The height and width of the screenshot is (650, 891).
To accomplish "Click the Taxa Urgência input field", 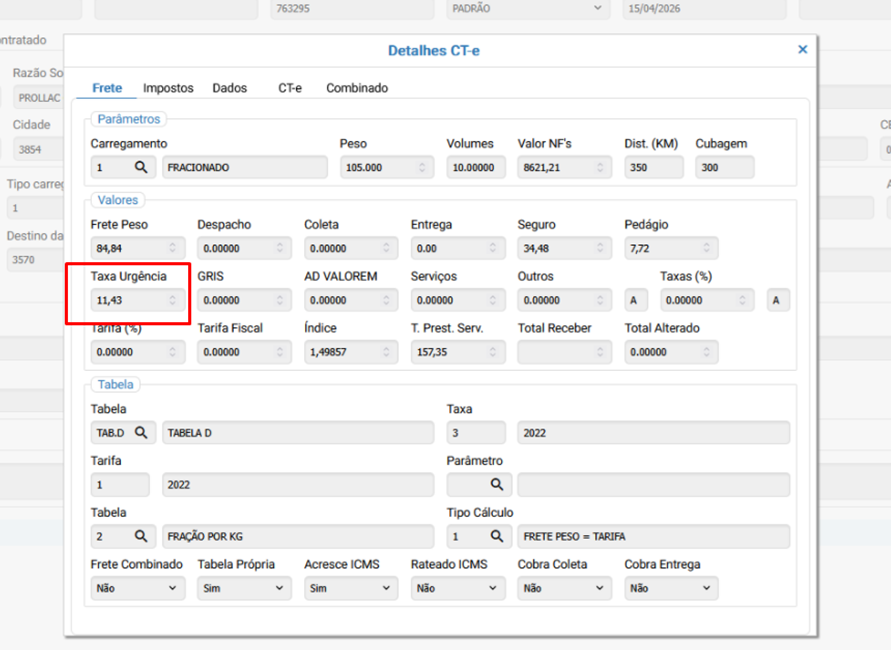I will (x=130, y=300).
